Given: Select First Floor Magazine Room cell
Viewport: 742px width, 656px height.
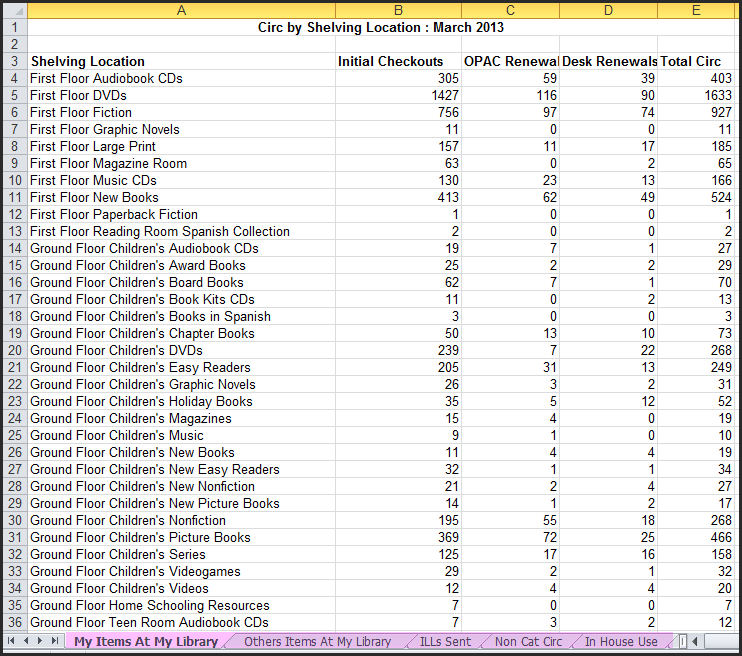Looking at the screenshot, I should [x=181, y=164].
